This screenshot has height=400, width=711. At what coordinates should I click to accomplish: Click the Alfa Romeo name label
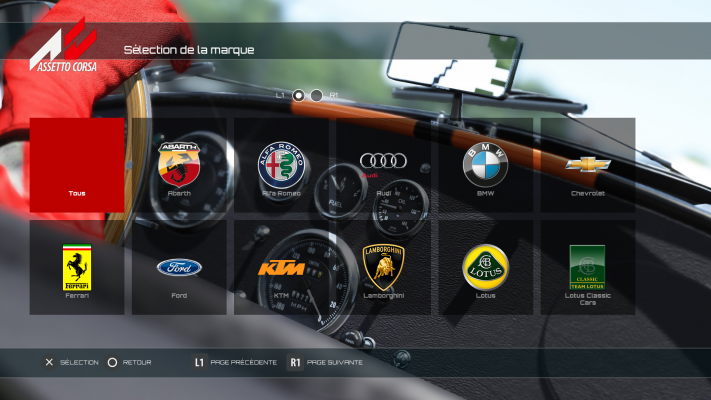tap(281, 193)
